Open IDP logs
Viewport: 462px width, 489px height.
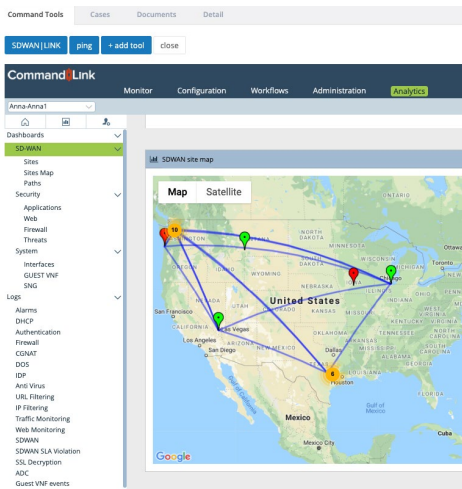[x=21, y=375]
